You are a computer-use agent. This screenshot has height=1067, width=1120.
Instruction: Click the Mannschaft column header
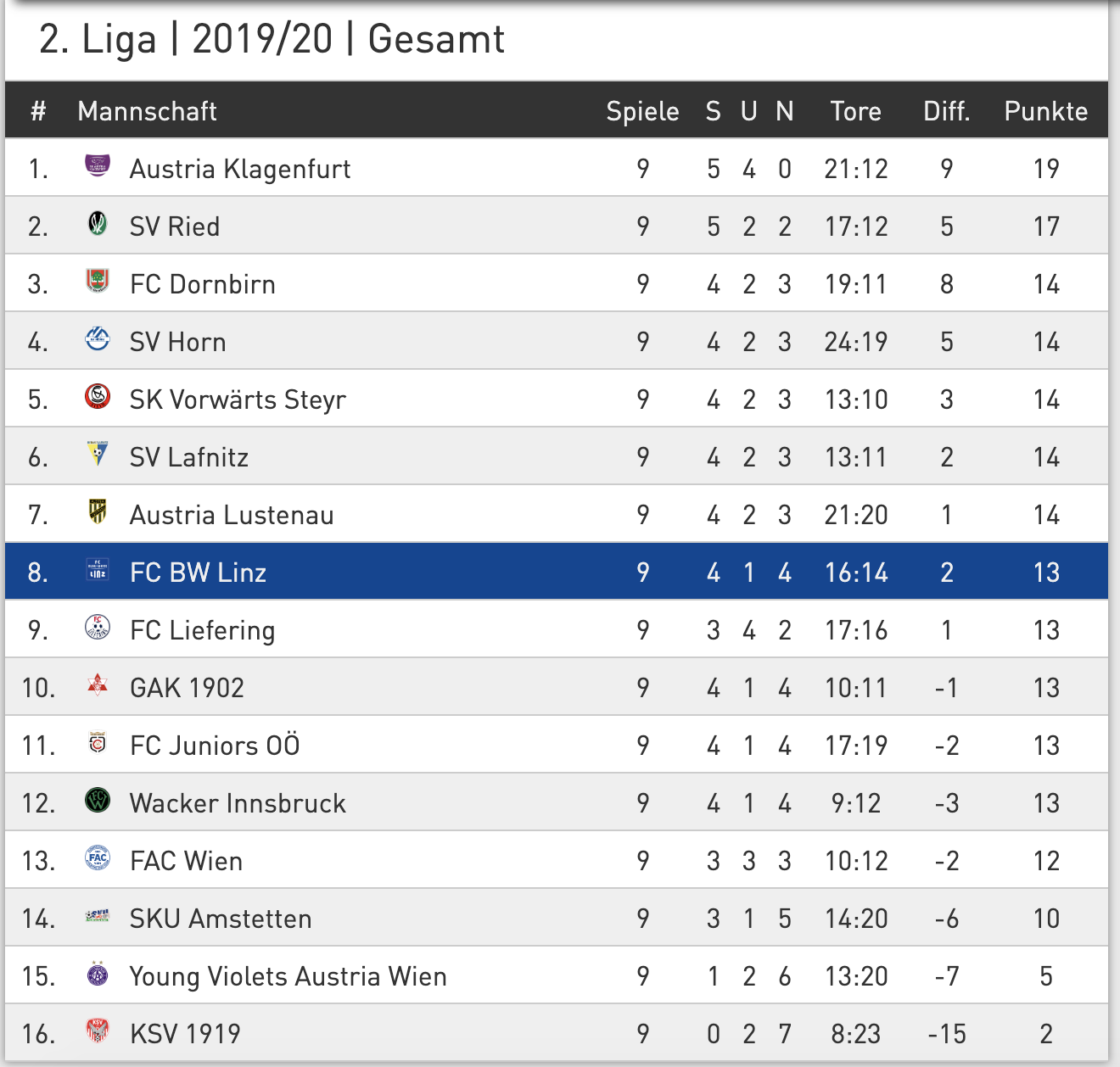click(147, 111)
